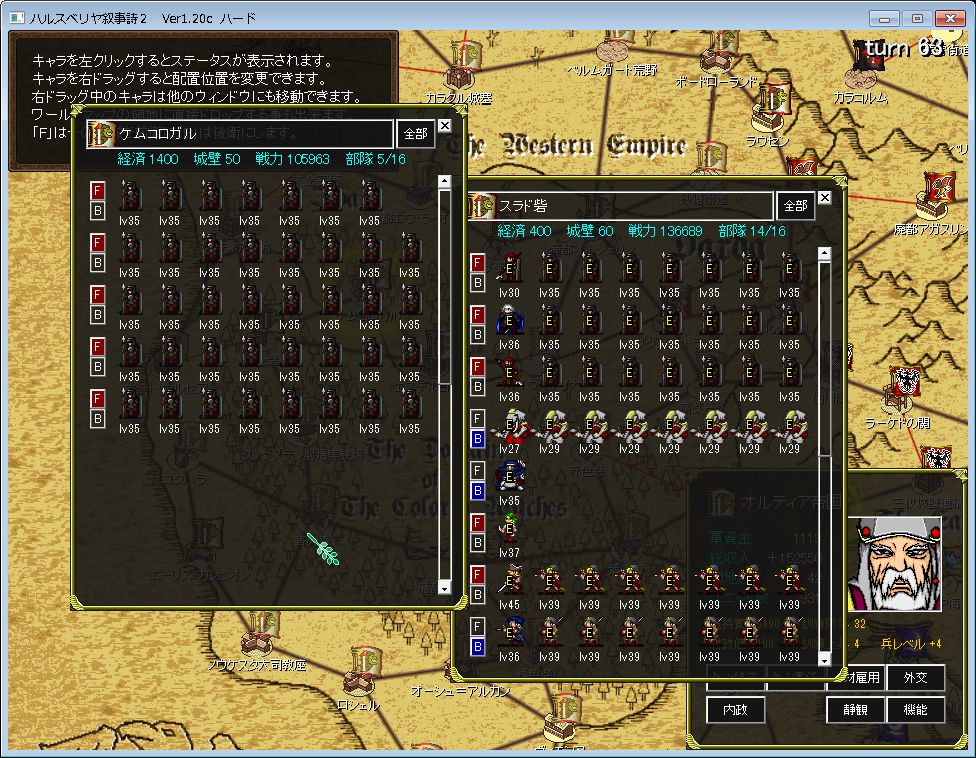This screenshot has height=758, width=976.
Task: Select the lone lv35 blue unit in スラド砦
Action: (x=509, y=476)
